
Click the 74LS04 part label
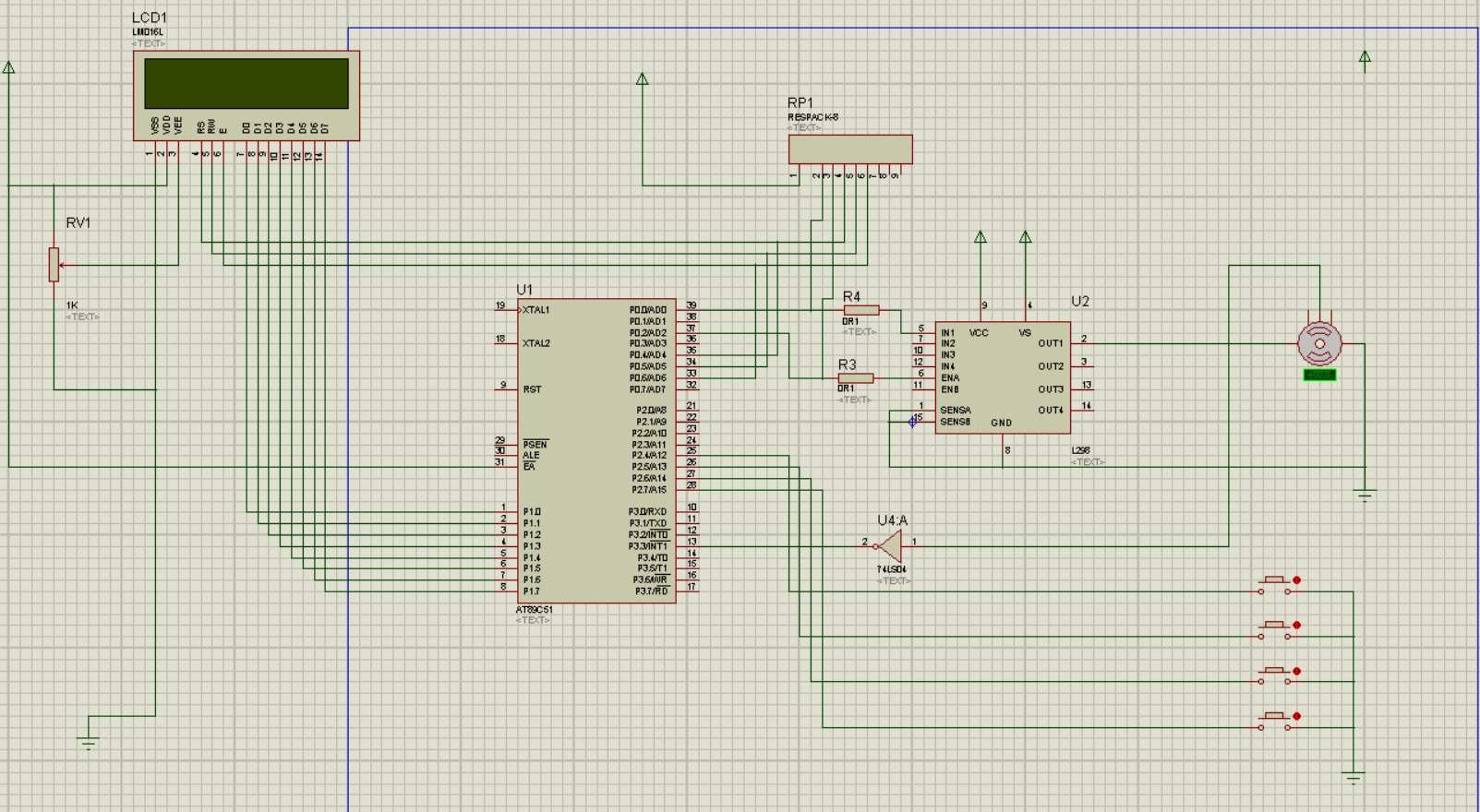click(892, 569)
